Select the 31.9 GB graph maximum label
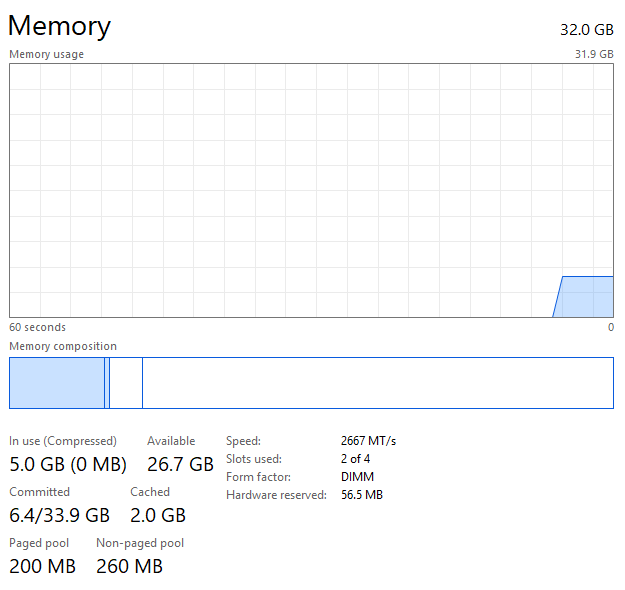 [592, 54]
